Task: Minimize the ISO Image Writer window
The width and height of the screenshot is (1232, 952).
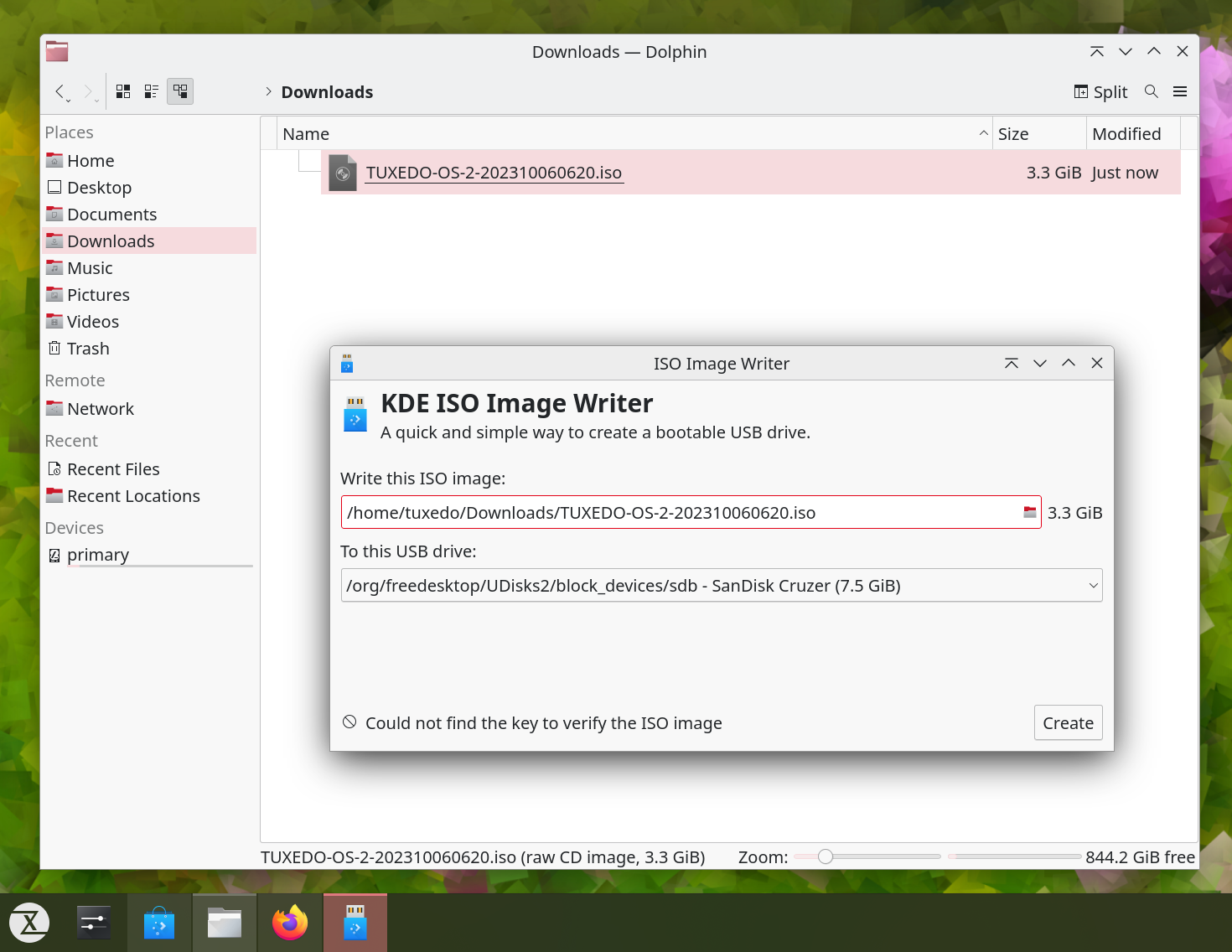Action: pos(1040,363)
